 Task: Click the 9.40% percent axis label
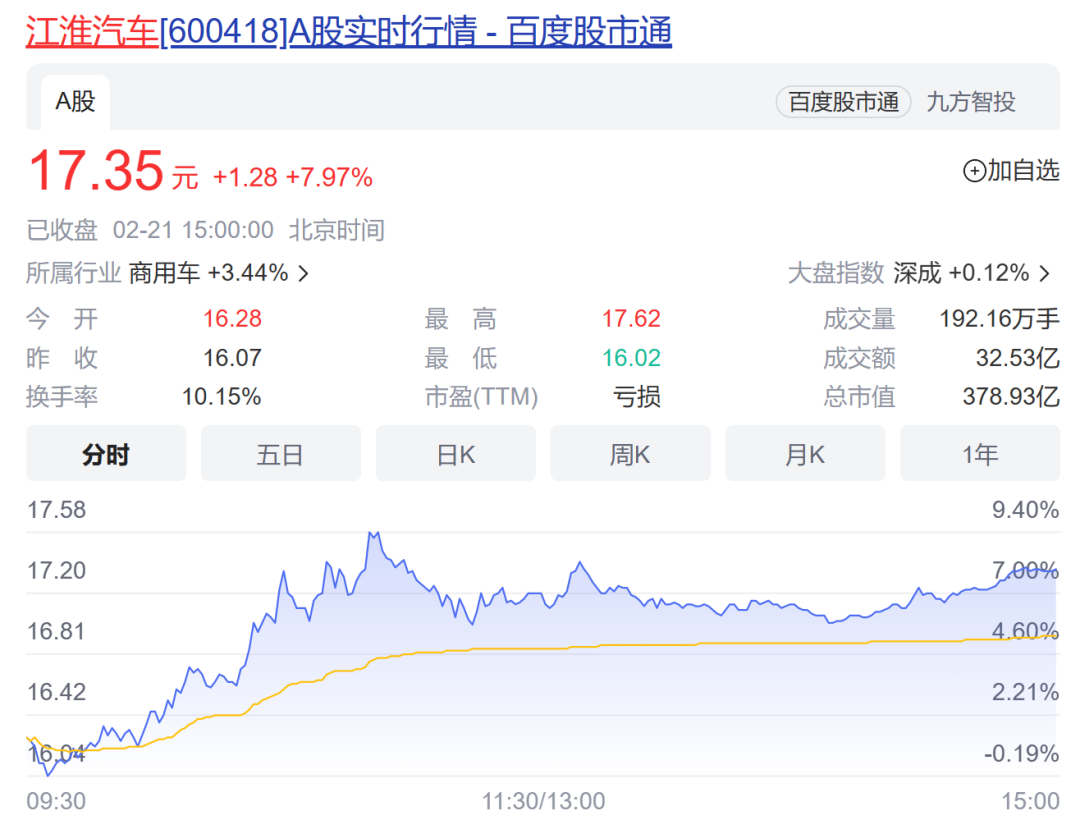click(x=1025, y=510)
